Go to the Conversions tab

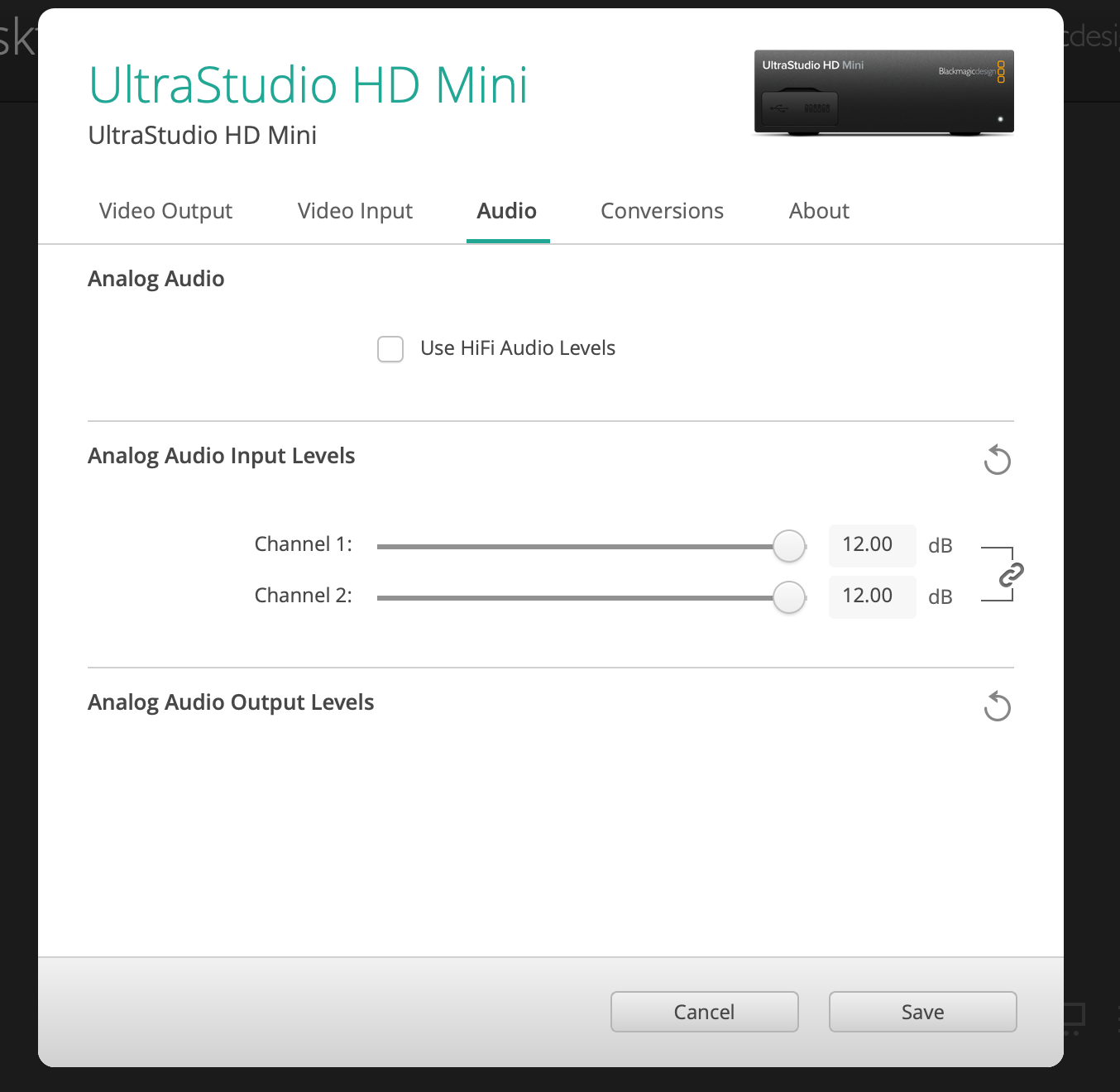(x=662, y=211)
